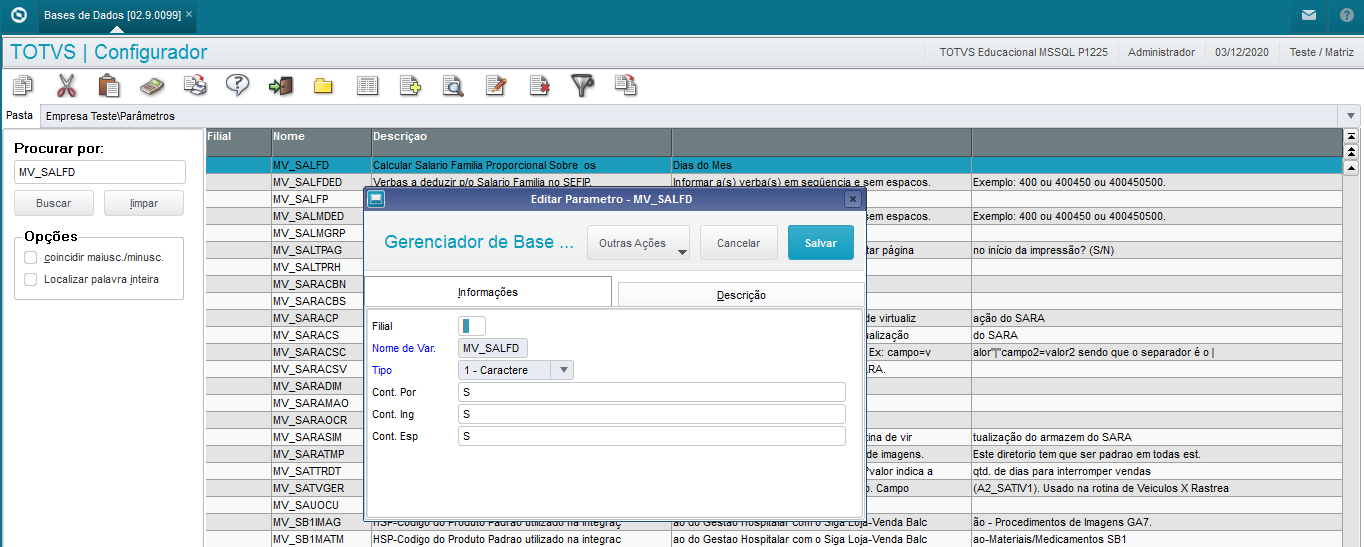Select the MV_SARACP row
The width and height of the screenshot is (1364, 547).
[773, 318]
